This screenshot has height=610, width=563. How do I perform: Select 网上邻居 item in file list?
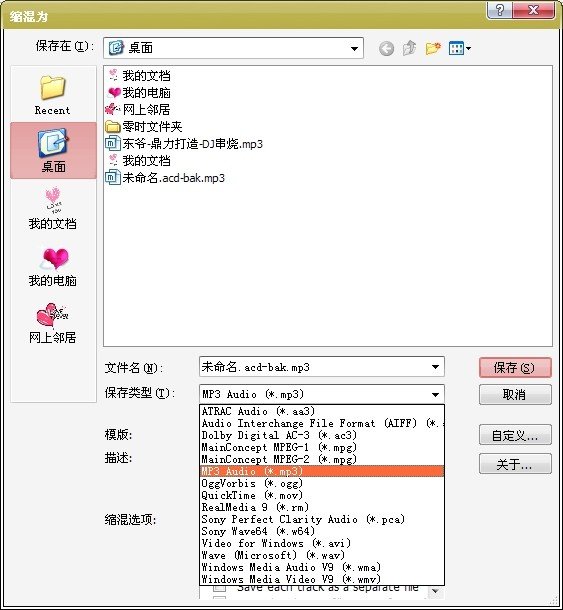tap(138, 109)
